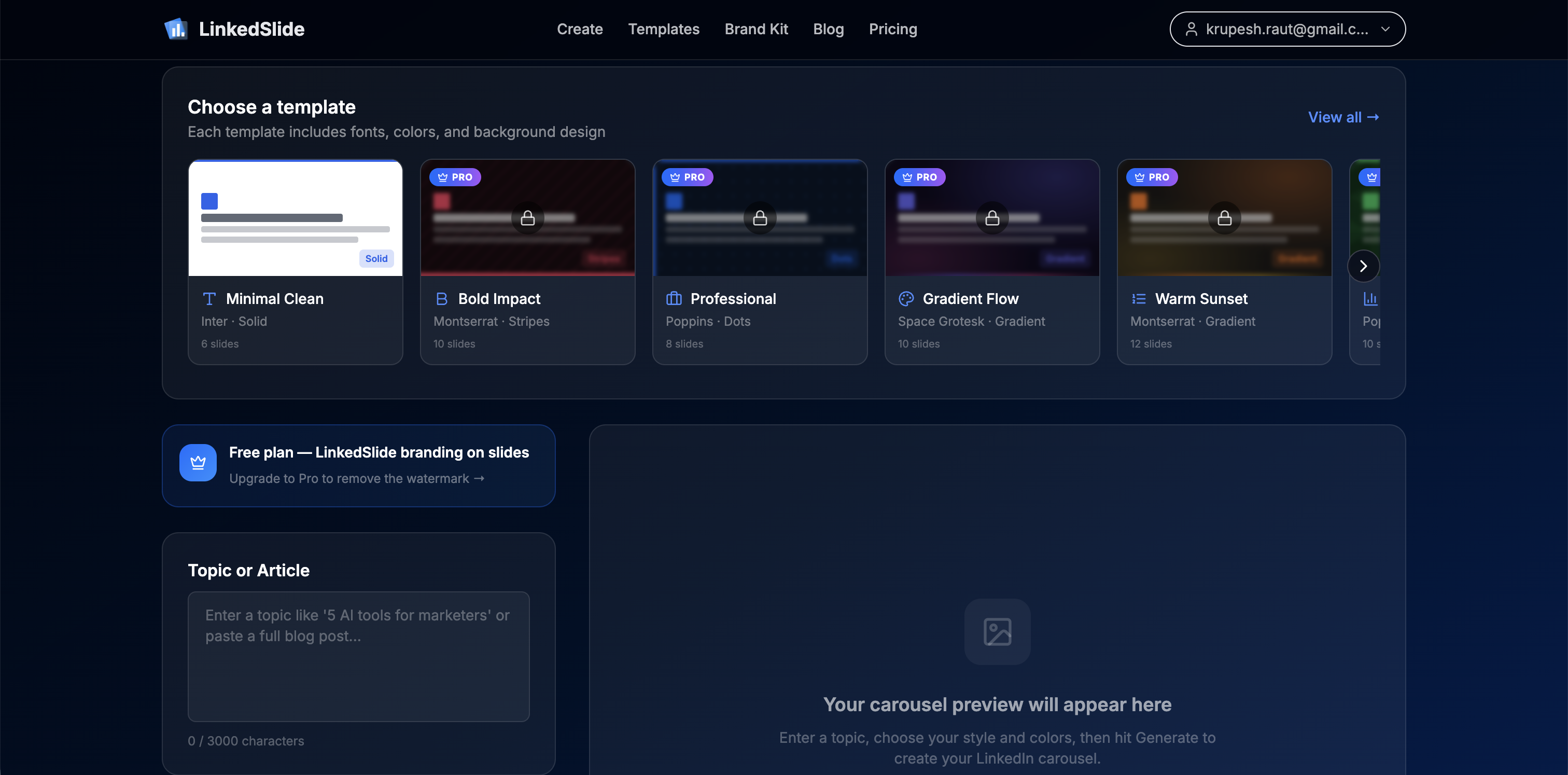
Task: Click the blue color square on Minimal Clean preview
Action: (x=209, y=201)
